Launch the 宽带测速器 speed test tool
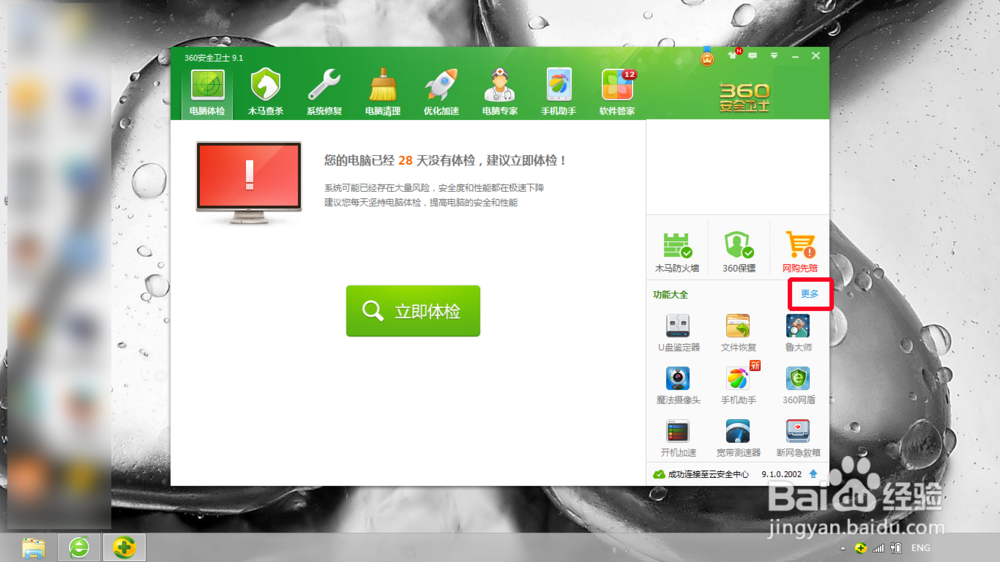The image size is (1000, 562). [x=738, y=438]
